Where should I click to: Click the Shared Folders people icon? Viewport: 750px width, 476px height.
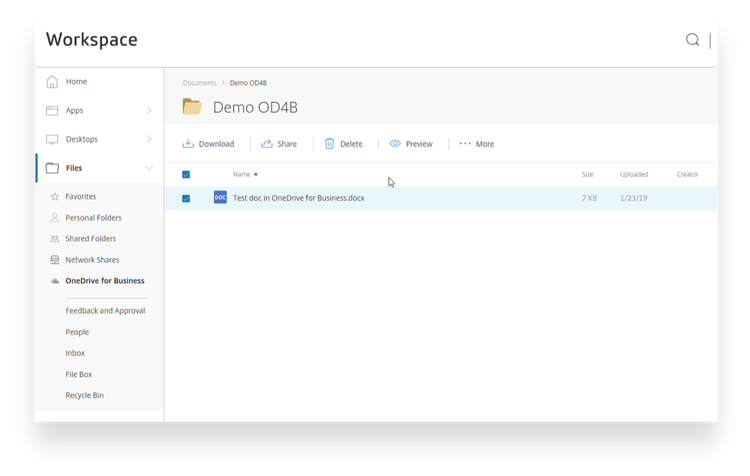pyautogui.click(x=55, y=239)
